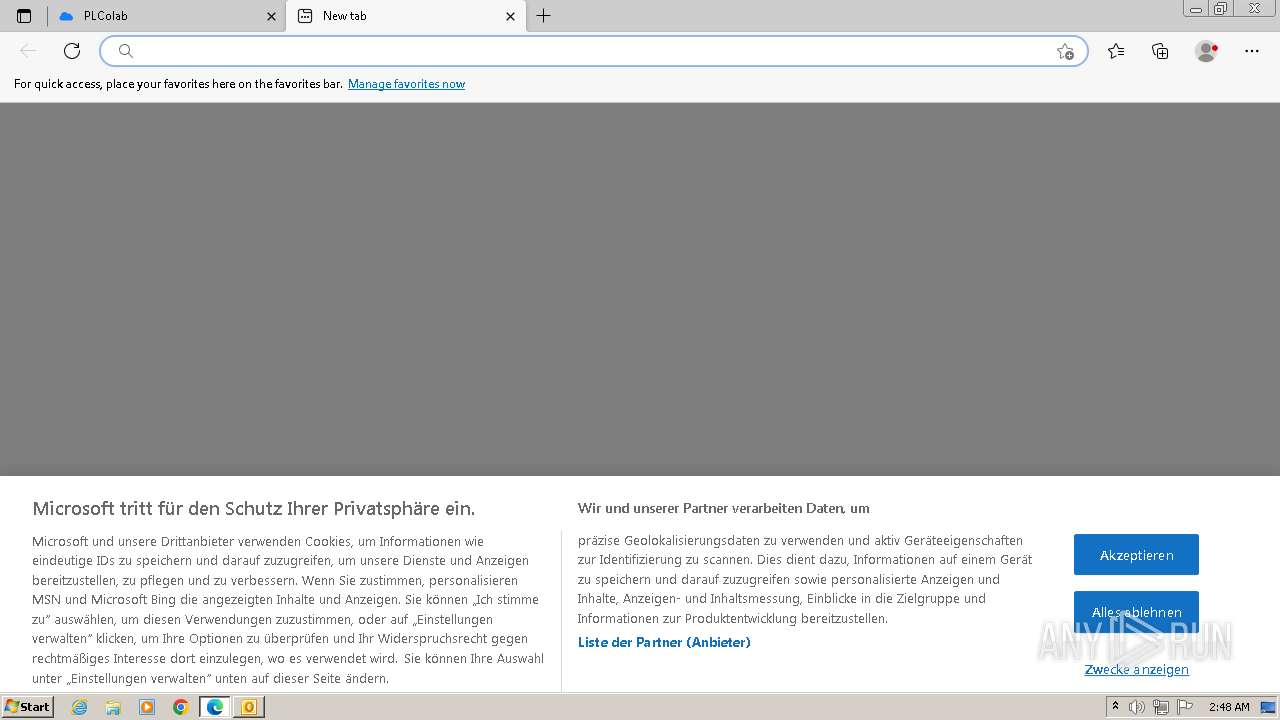Restore down the Edge browser window
This screenshot has width=1280, height=720.
pos(1221,9)
